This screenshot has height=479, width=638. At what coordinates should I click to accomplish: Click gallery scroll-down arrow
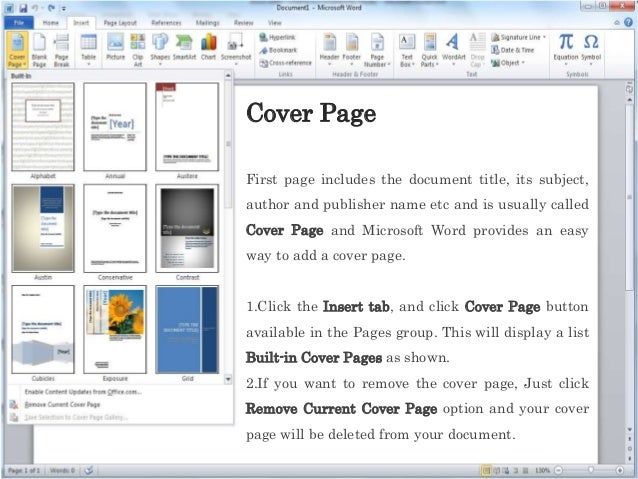228,379
